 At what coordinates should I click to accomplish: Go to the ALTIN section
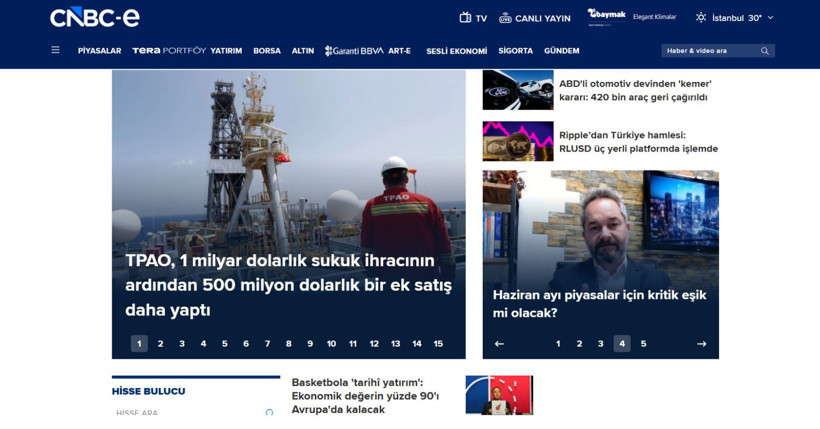tap(303, 51)
